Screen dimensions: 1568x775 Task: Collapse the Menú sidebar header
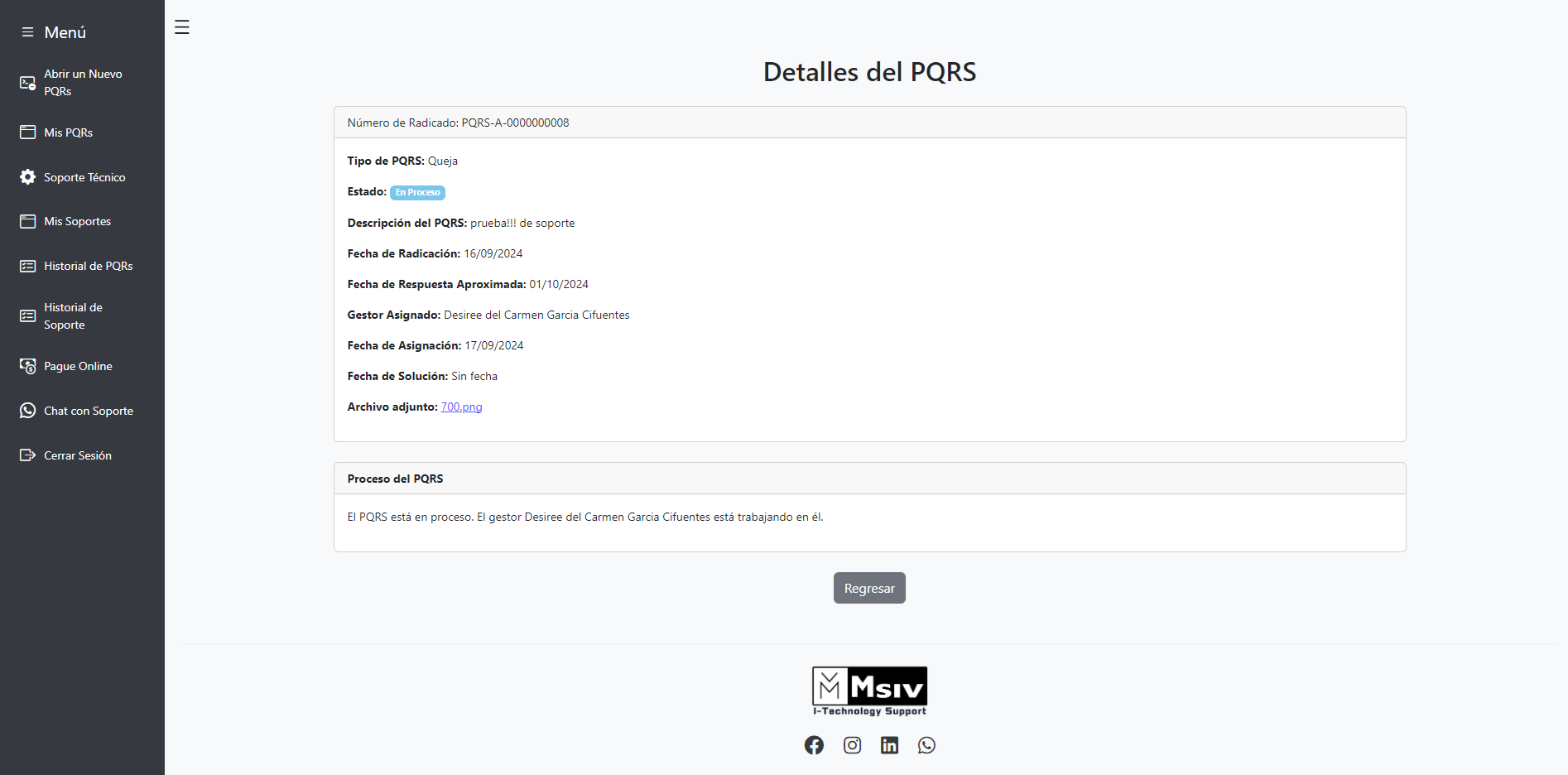(x=55, y=32)
